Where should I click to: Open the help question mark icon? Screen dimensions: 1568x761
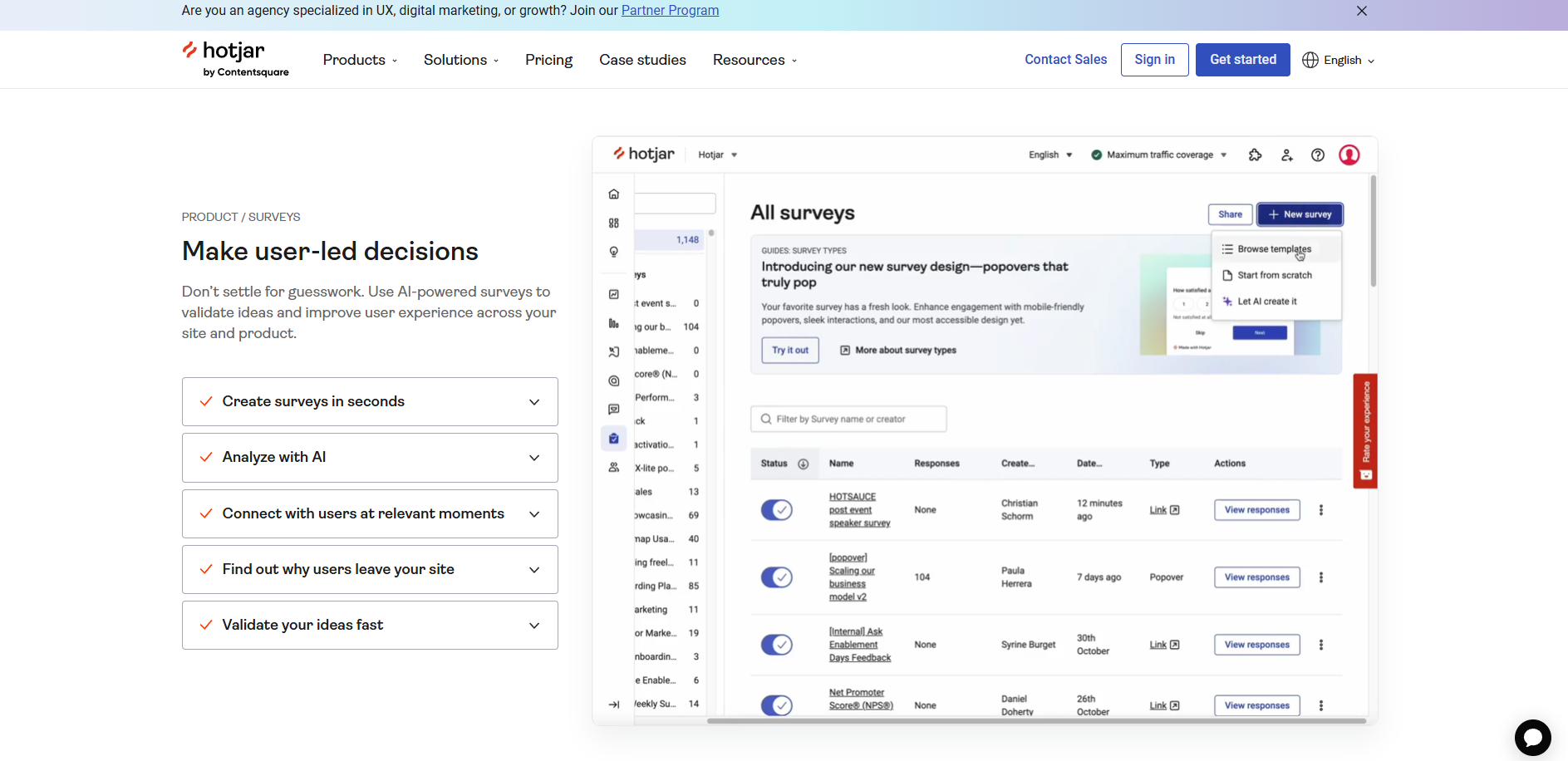[x=1318, y=155]
